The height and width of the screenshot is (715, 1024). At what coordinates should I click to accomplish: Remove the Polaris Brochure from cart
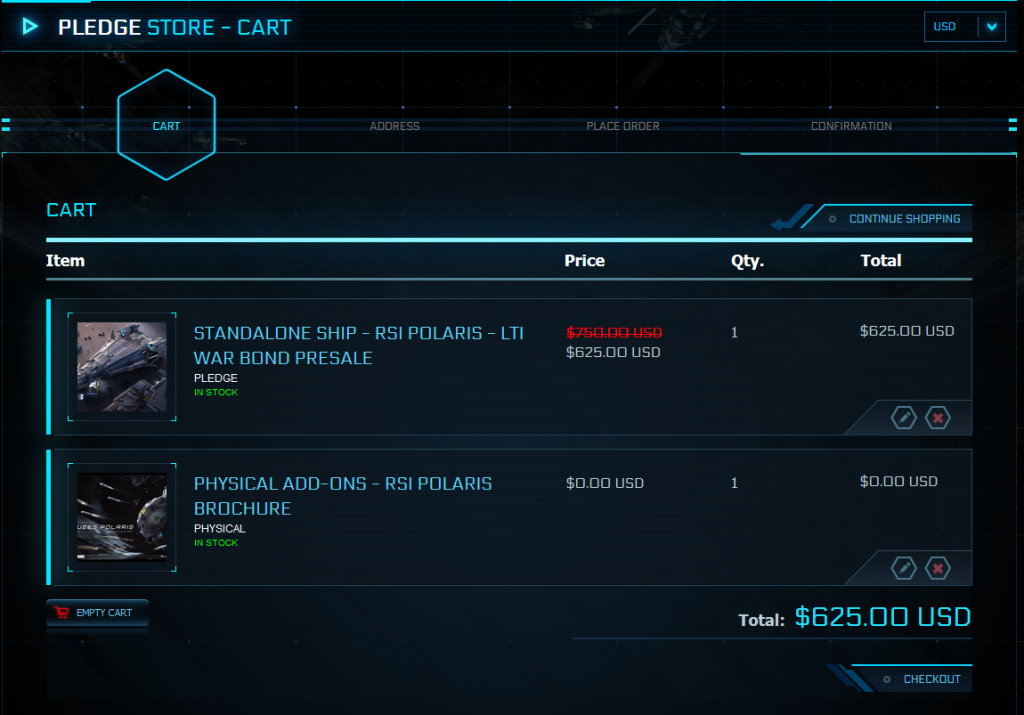(x=938, y=568)
